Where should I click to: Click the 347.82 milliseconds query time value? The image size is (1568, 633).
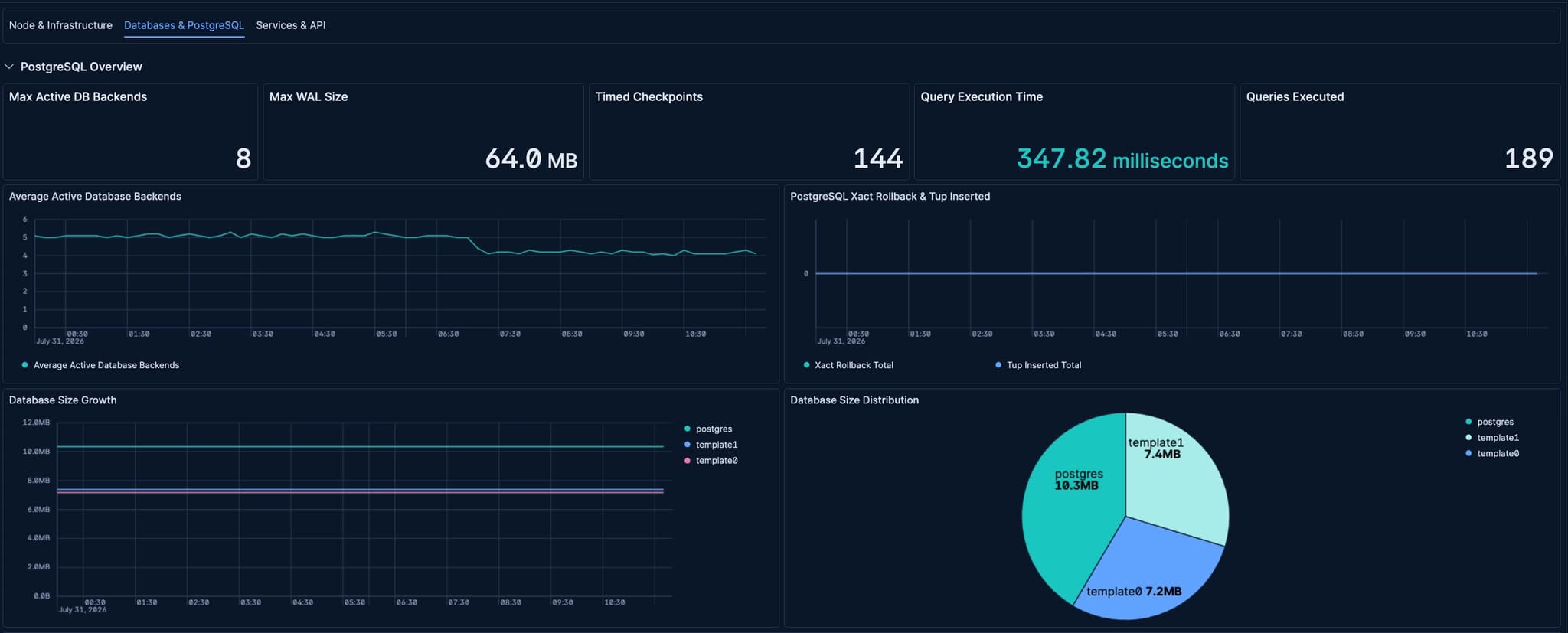coord(1122,158)
